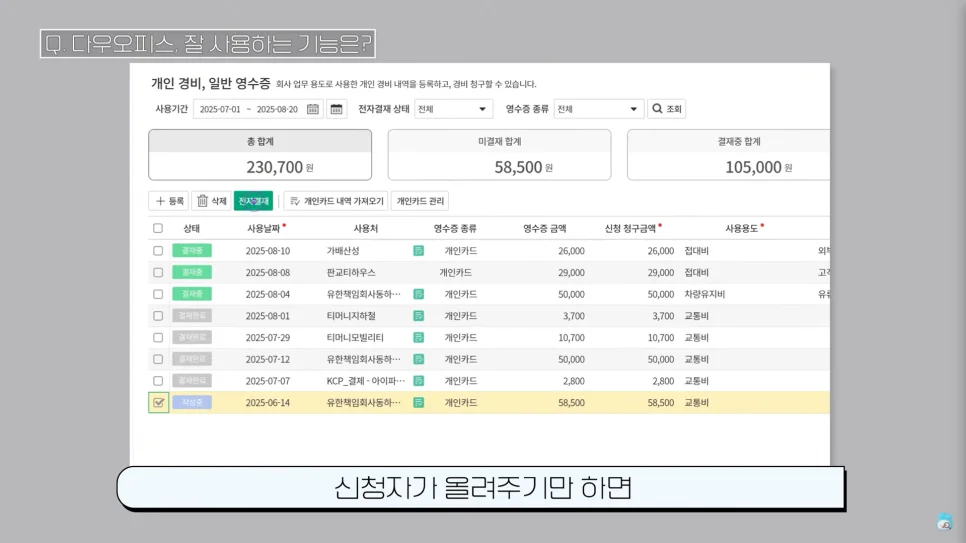
Task: Open receipt icon in 티머니모빌리티 row
Action: pos(419,338)
